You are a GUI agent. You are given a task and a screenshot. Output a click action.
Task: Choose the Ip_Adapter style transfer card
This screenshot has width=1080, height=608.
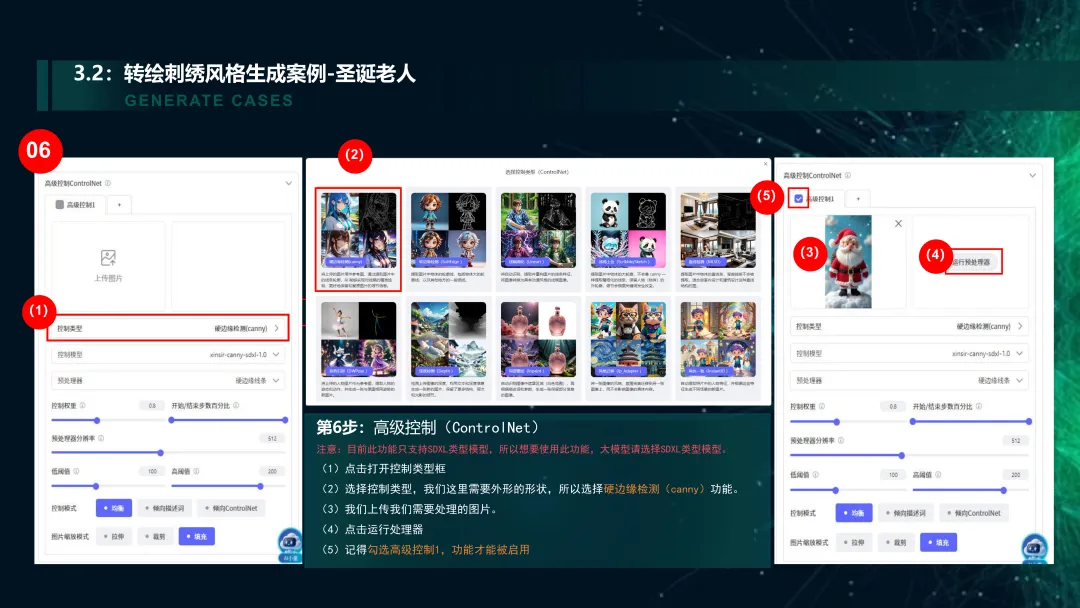628,350
